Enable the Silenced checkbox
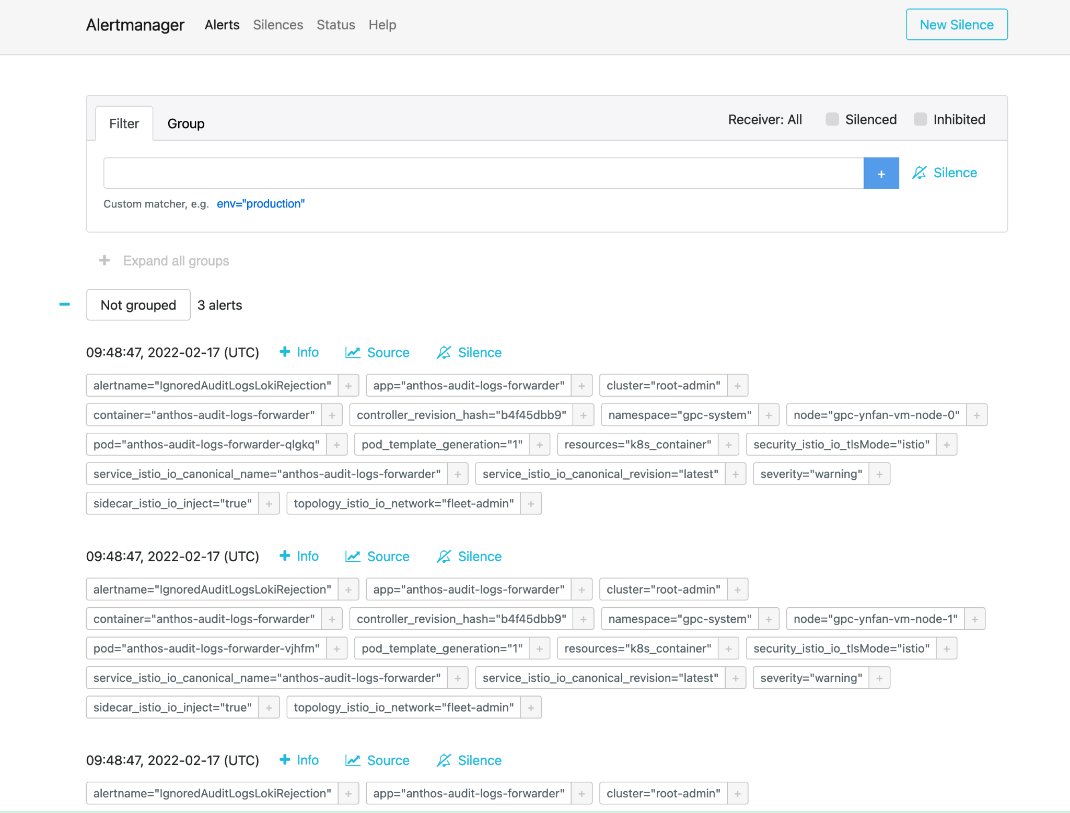This screenshot has width=1070, height=813. (832, 119)
